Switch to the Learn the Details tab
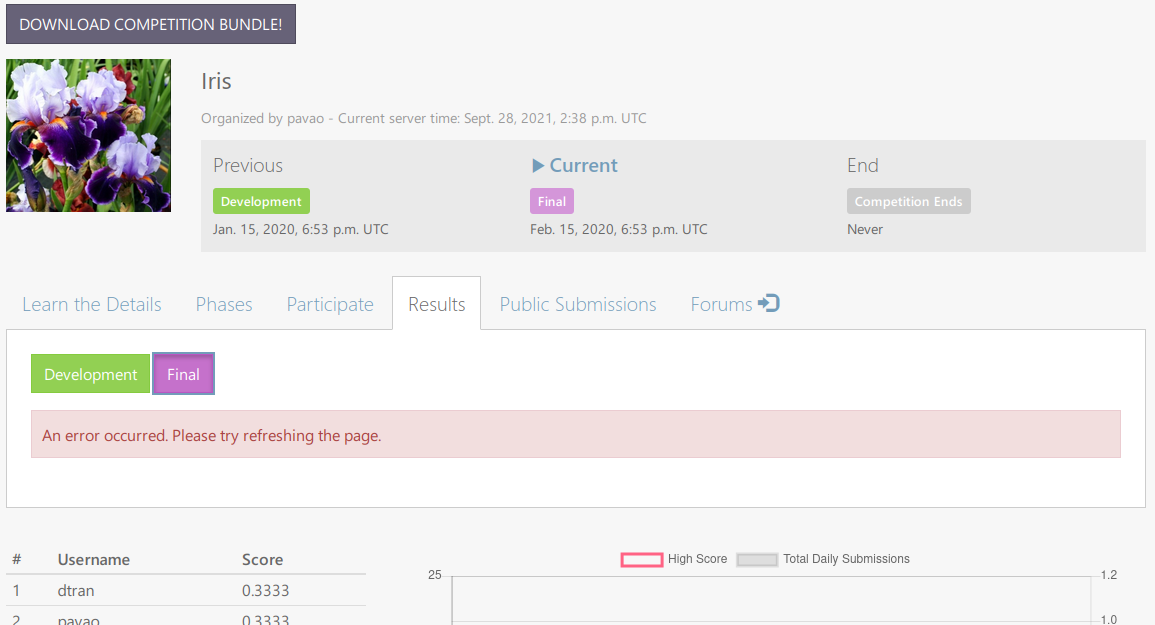This screenshot has width=1155, height=625. pos(91,303)
